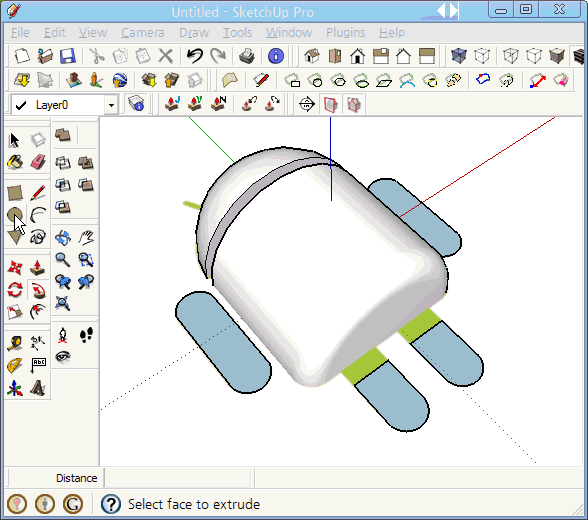Pick the Protractor tool
The width and height of the screenshot is (588, 520).
(15, 365)
